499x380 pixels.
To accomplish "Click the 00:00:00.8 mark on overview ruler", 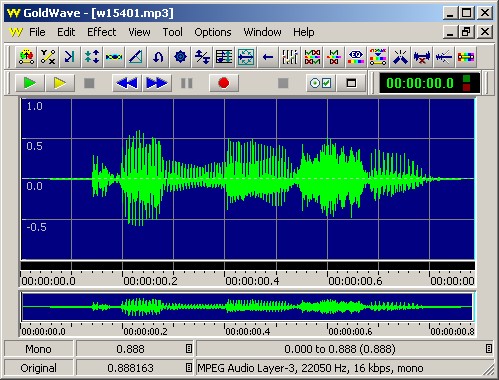I will pos(452,331).
